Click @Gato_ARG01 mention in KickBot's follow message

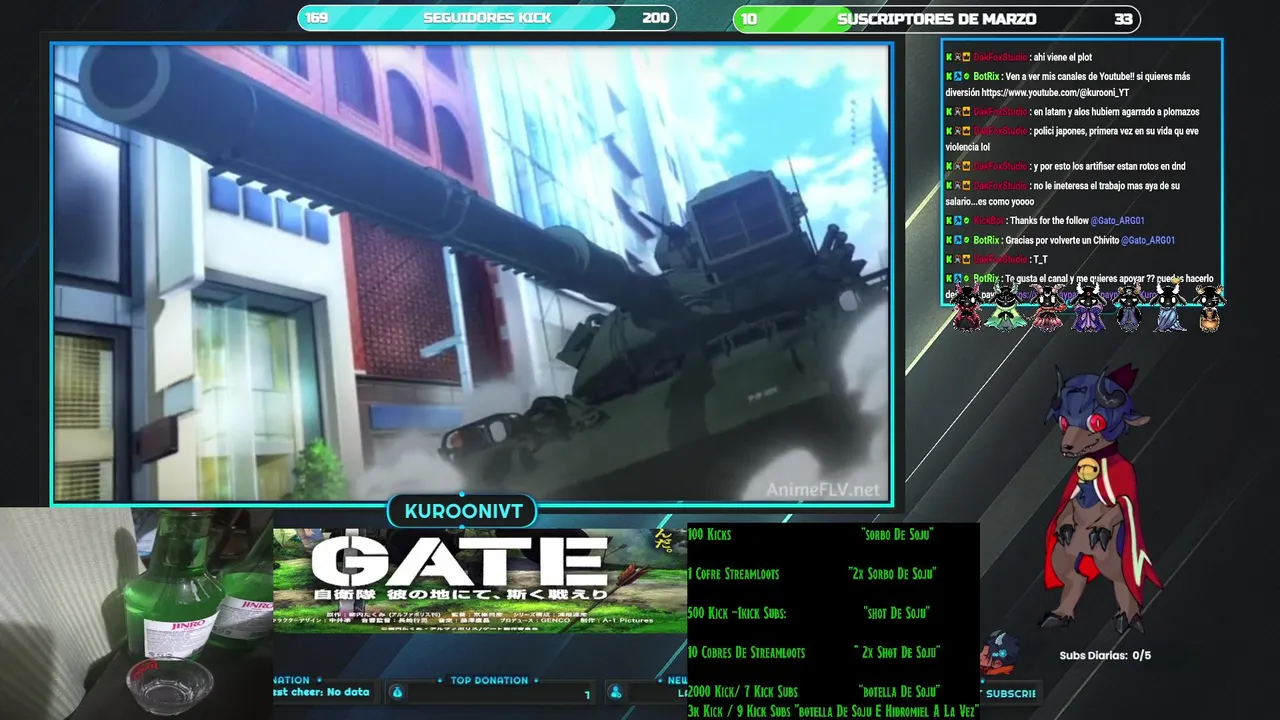1118,221
